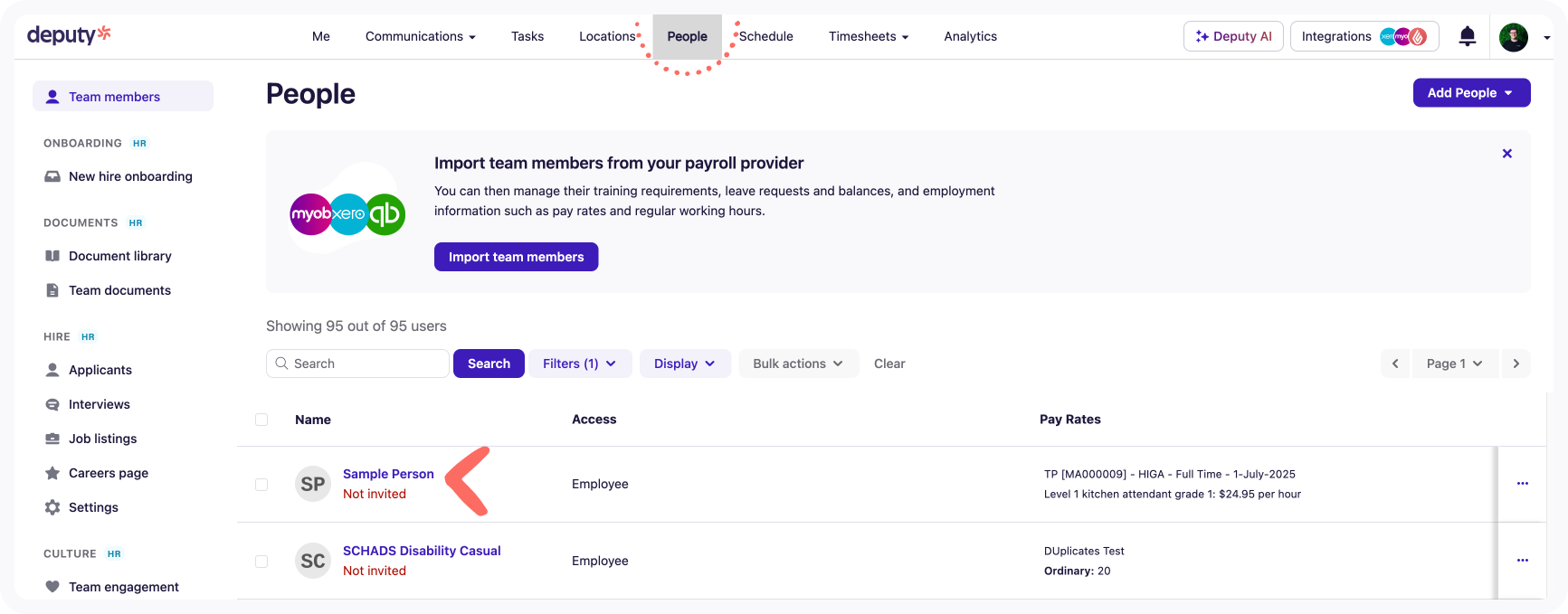Open the Sample Person profile link
This screenshot has height=614, width=1568.
[388, 474]
